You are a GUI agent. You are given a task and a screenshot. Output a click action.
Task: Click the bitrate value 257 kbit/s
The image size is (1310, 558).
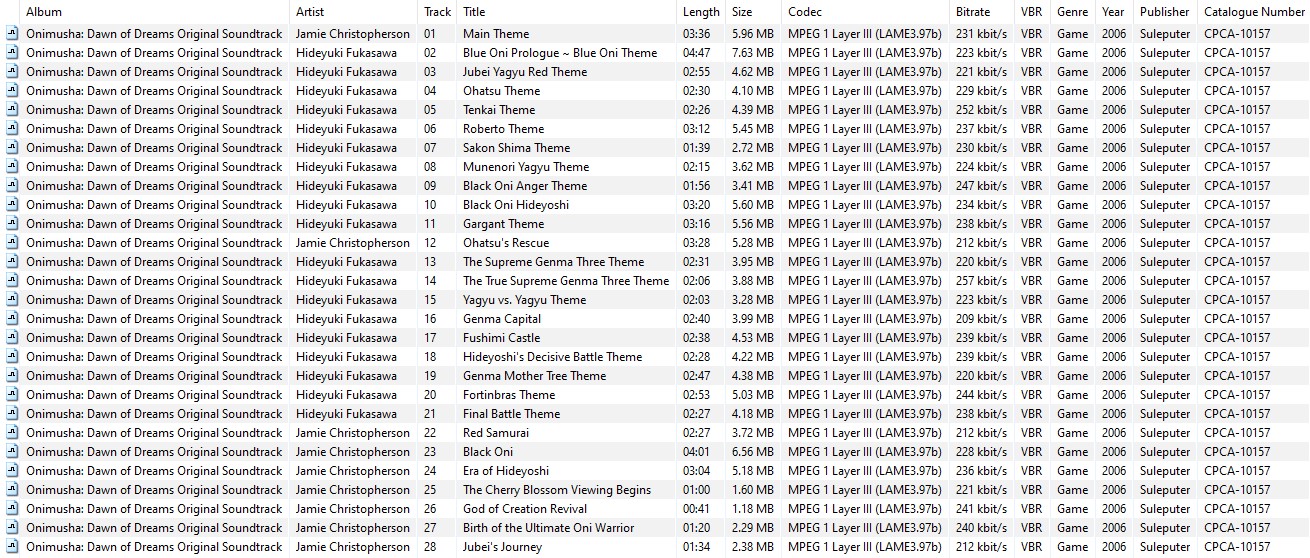click(982, 281)
